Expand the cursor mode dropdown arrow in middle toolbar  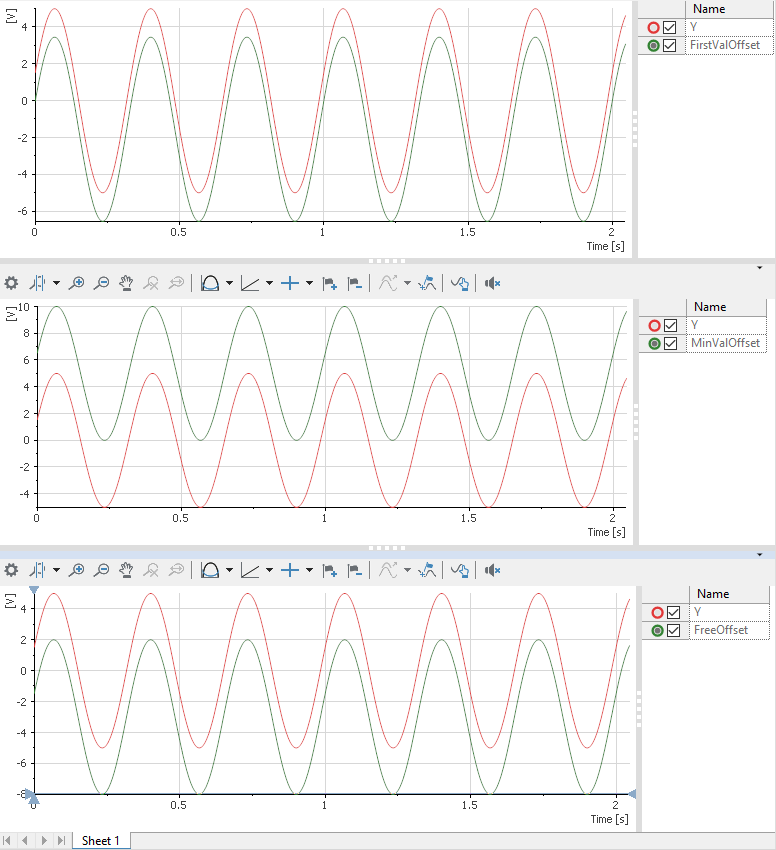(x=56, y=283)
